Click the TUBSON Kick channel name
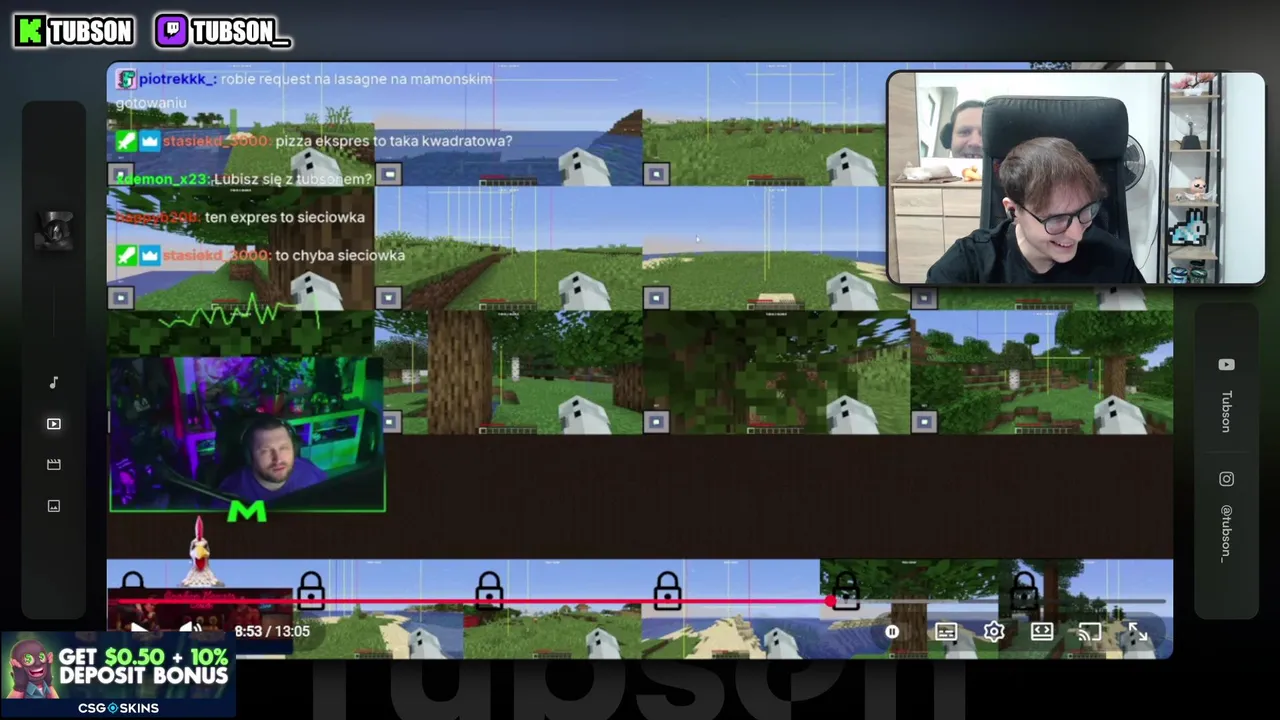Viewport: 1280px width, 720px height. pos(91,32)
